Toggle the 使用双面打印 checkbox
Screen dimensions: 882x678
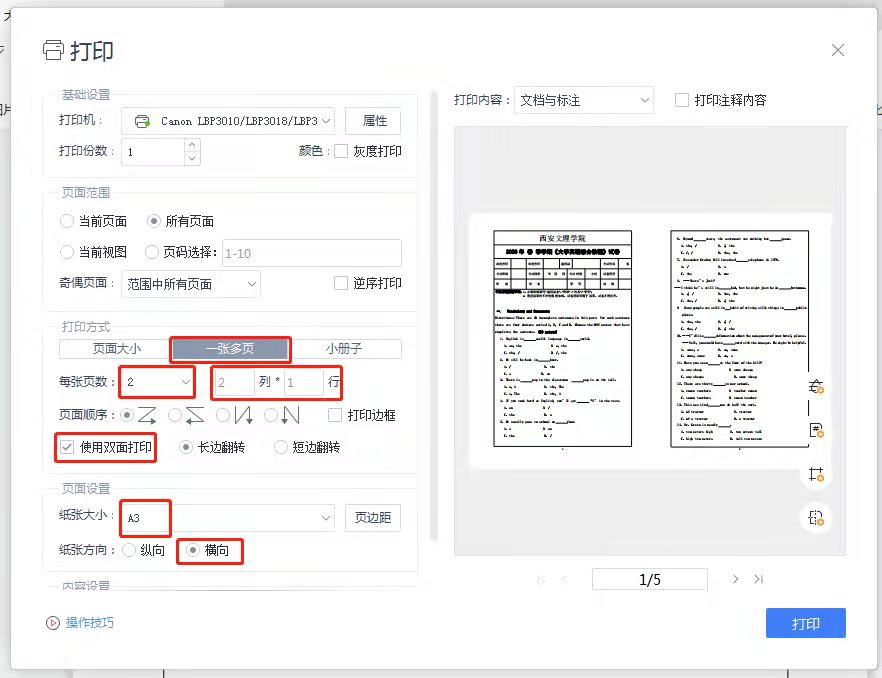67,447
